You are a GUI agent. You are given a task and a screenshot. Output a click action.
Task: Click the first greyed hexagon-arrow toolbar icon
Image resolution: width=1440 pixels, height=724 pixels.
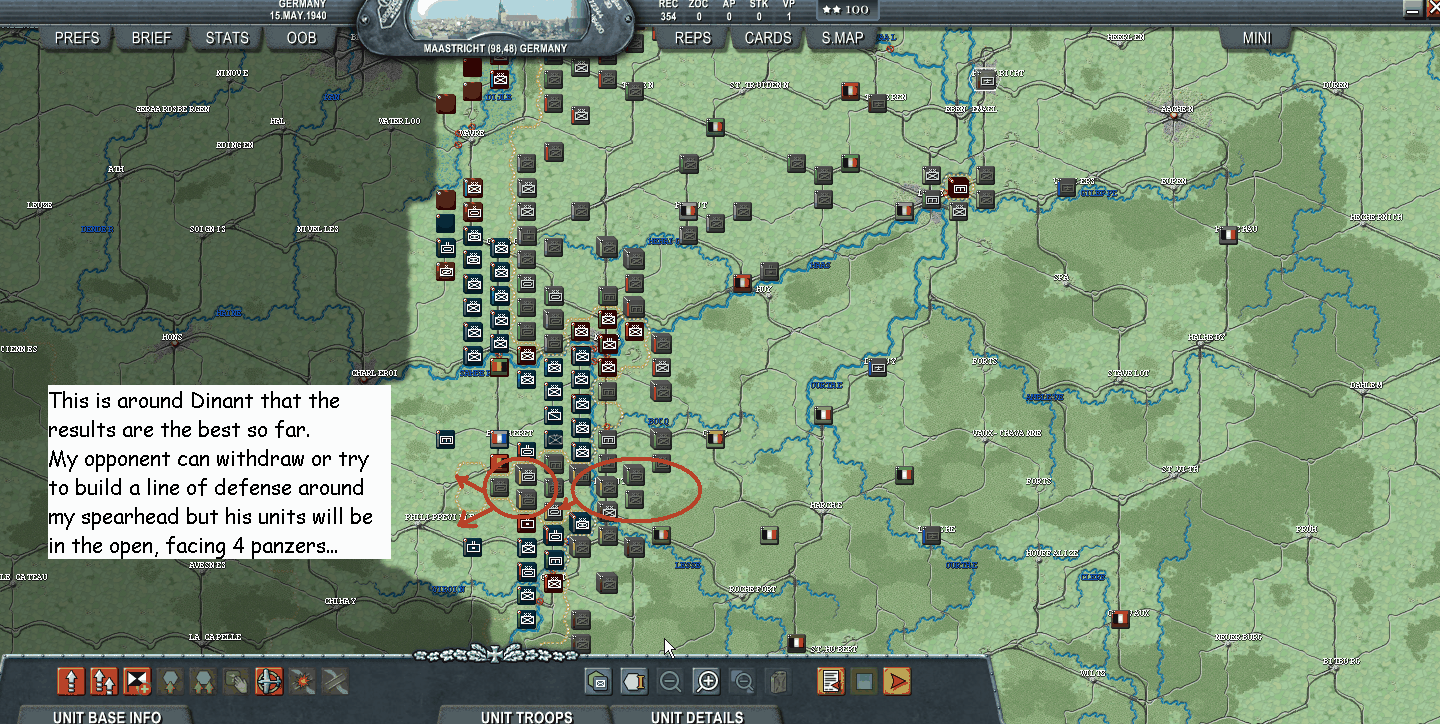170,682
